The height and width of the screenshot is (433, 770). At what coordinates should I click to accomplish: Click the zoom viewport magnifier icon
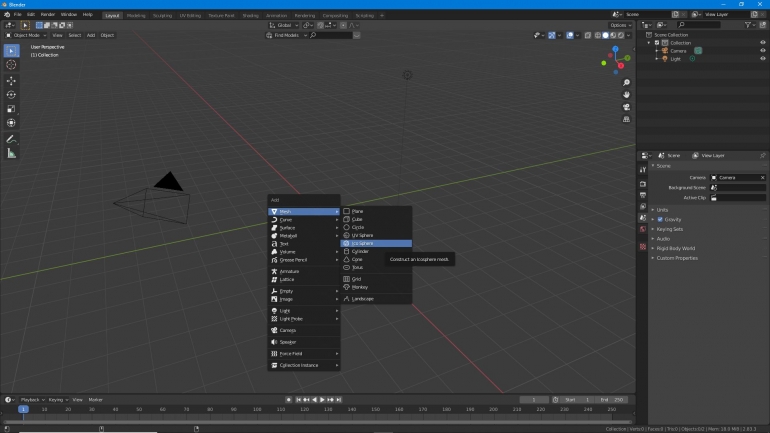(x=626, y=83)
